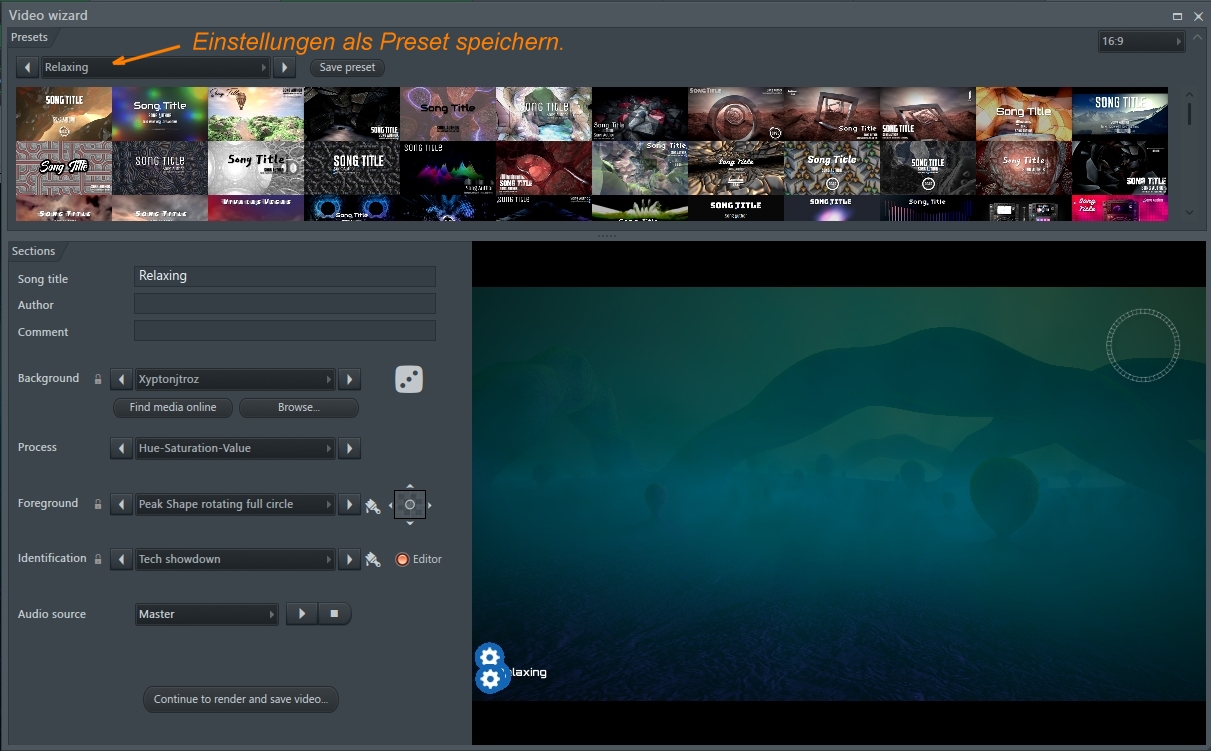This screenshot has height=751, width=1211.
Task: Go to previous preset with left arrow
Action: click(28, 68)
